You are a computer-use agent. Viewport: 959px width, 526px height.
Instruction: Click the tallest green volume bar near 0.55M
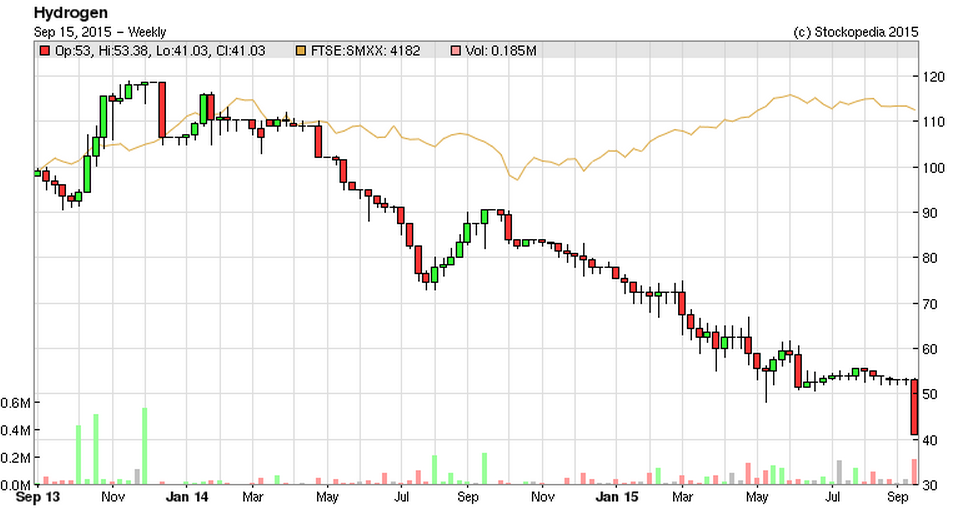(x=145, y=446)
